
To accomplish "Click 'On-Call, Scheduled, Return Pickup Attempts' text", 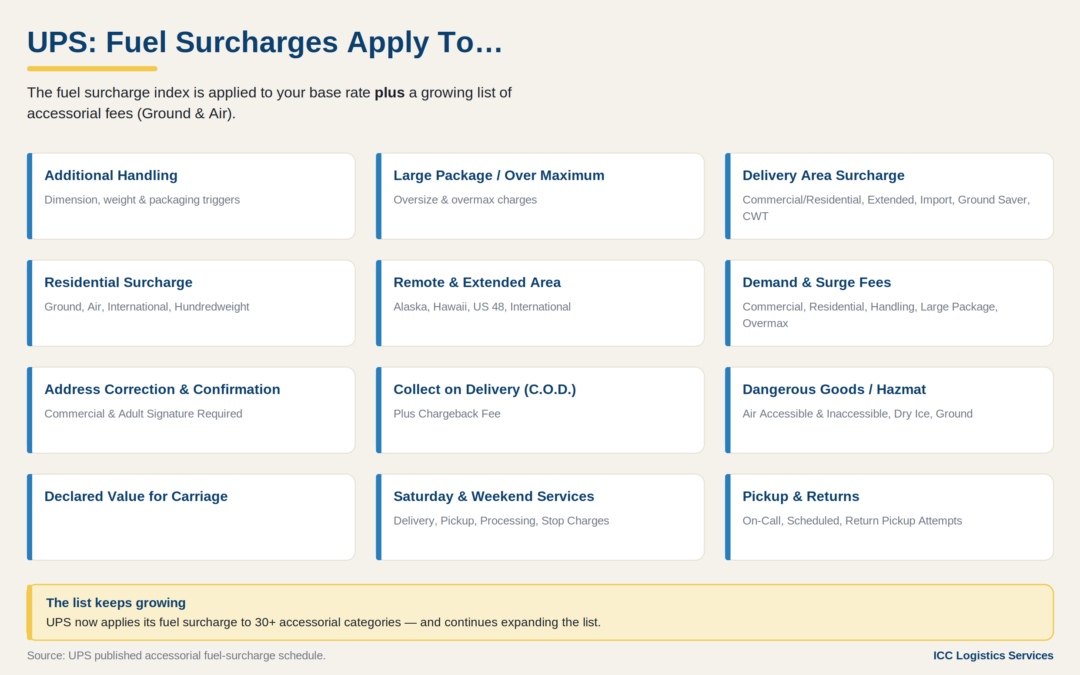I will tap(852, 521).
